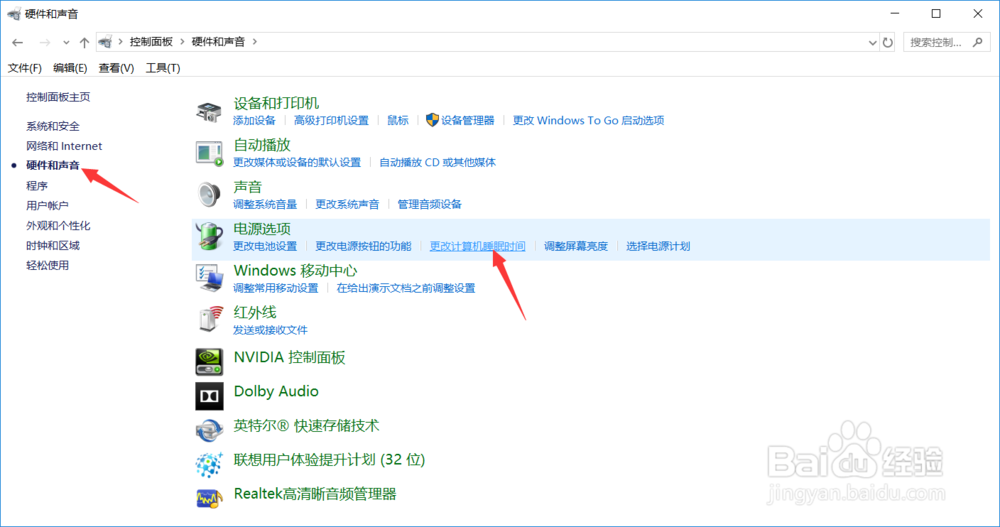
Task: Click the Intel Rapid Storage Technology icon
Action: tap(209, 430)
